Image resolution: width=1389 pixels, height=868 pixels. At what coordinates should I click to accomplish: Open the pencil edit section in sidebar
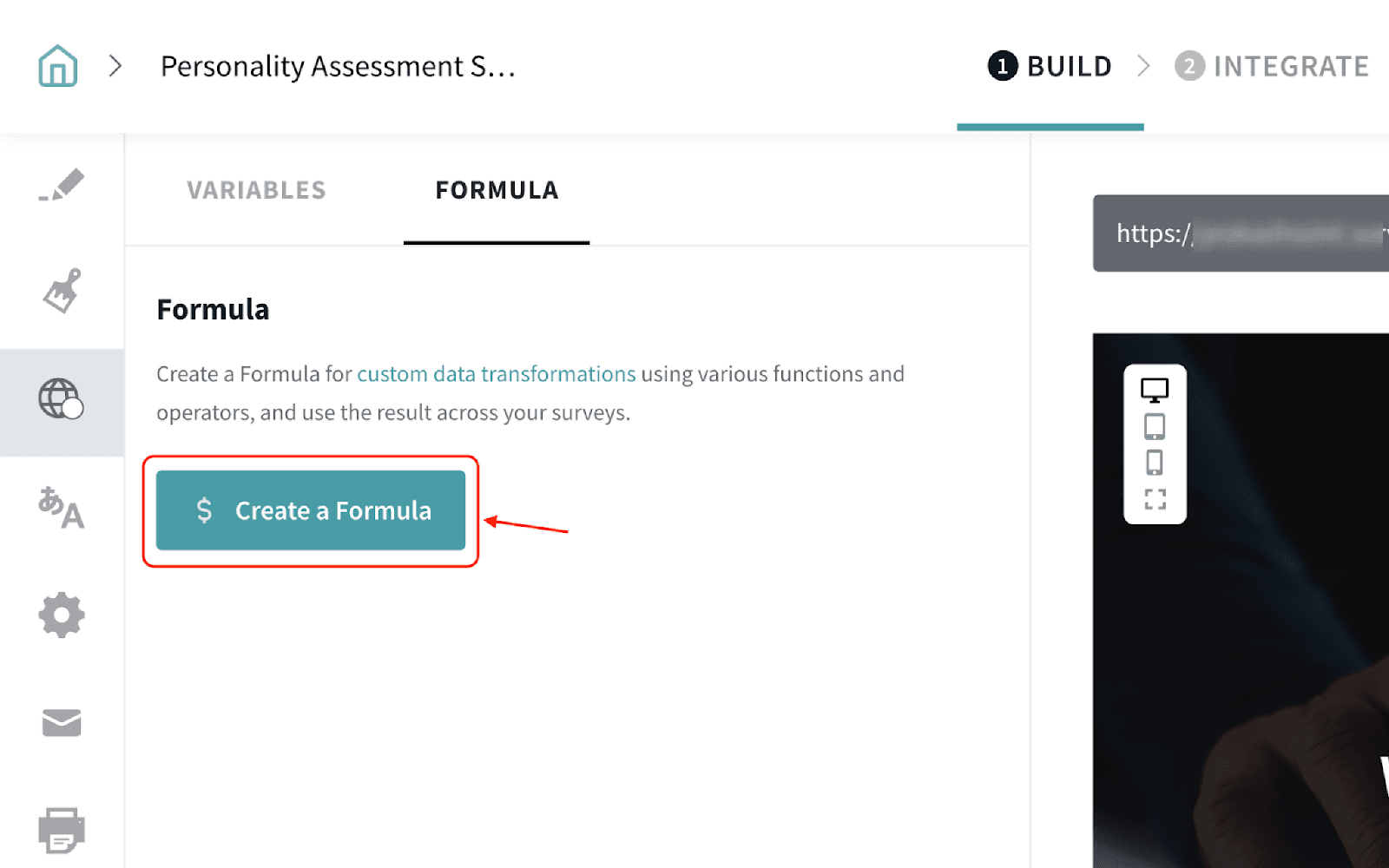62,185
